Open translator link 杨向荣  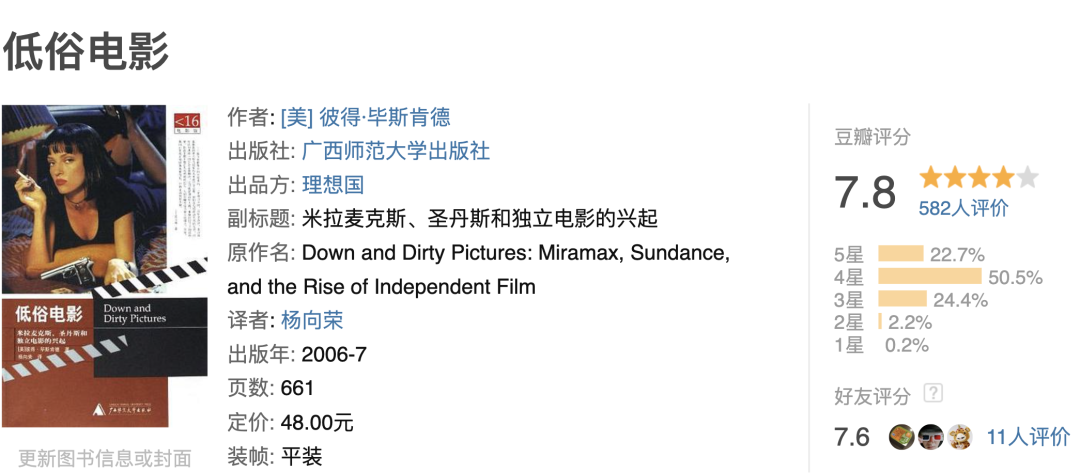point(312,320)
